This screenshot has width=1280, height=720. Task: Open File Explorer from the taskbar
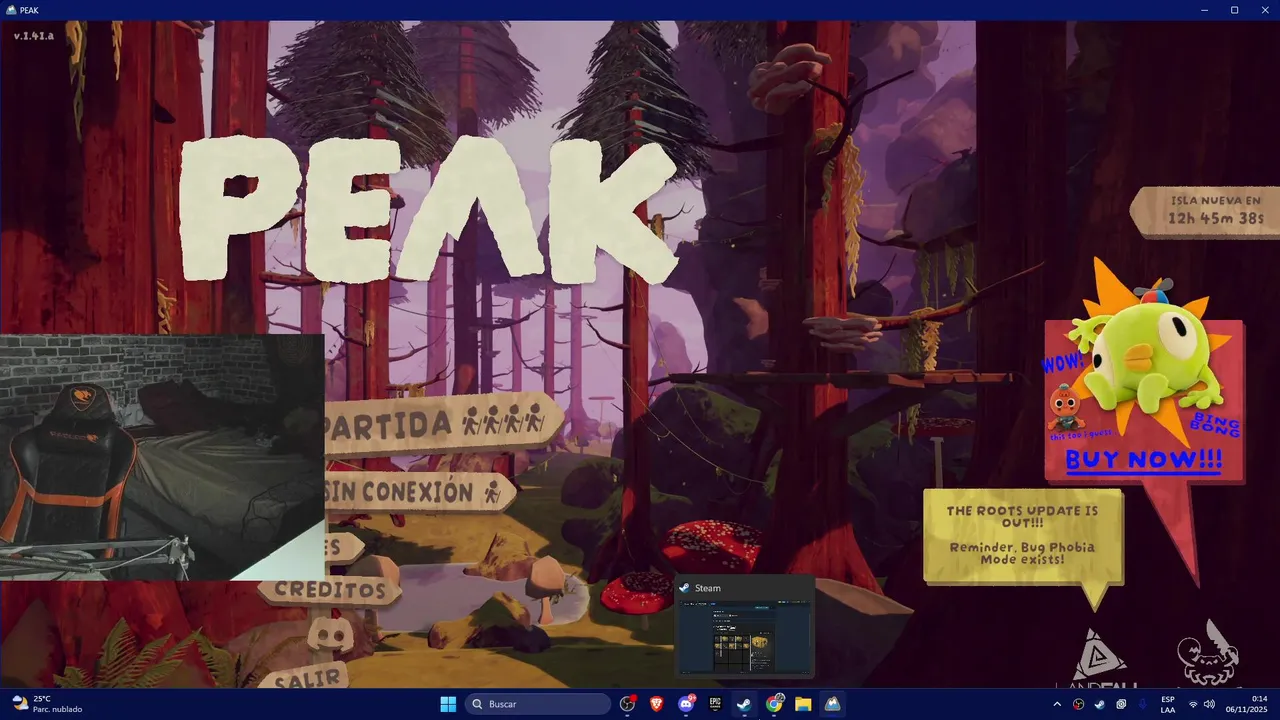pos(803,704)
